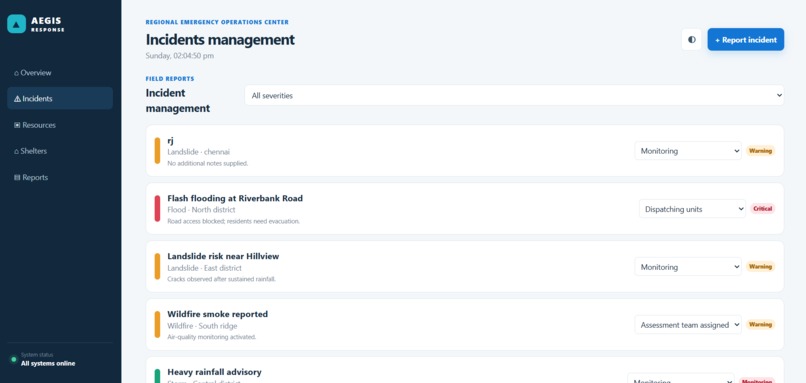Screen dimensions: 806x383
Task: Click the Critical badge on Flash flooding
Action: tap(762, 209)
